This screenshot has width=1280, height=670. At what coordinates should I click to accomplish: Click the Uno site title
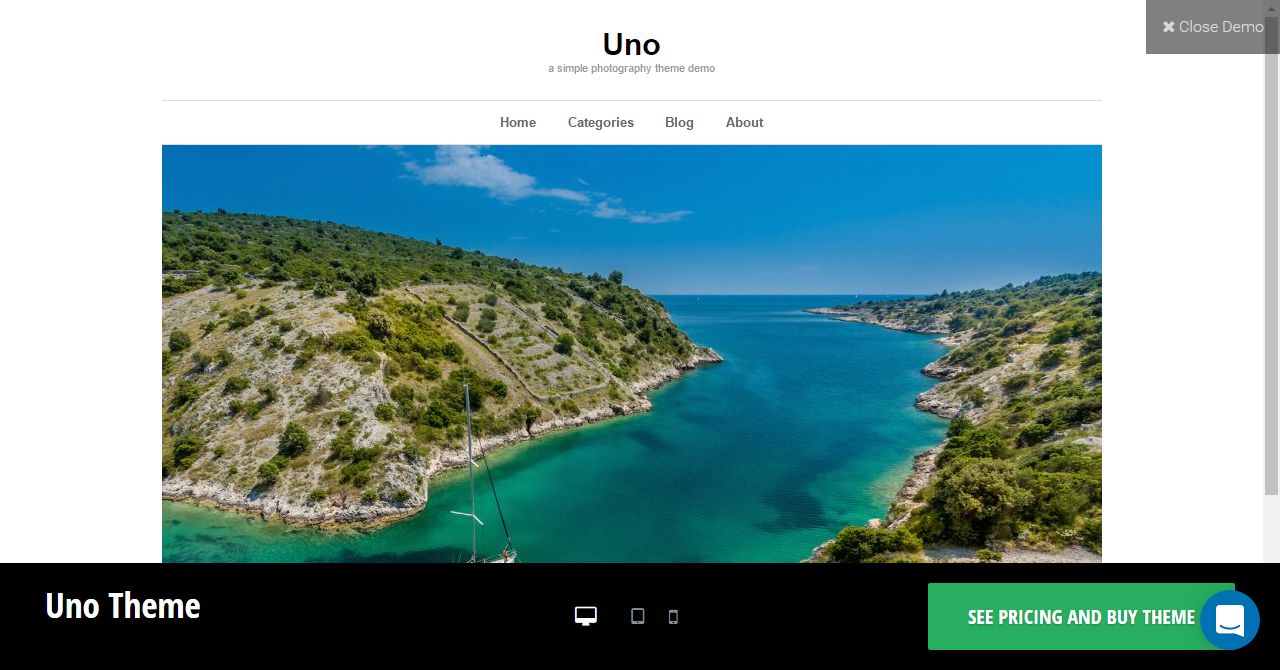(x=631, y=44)
